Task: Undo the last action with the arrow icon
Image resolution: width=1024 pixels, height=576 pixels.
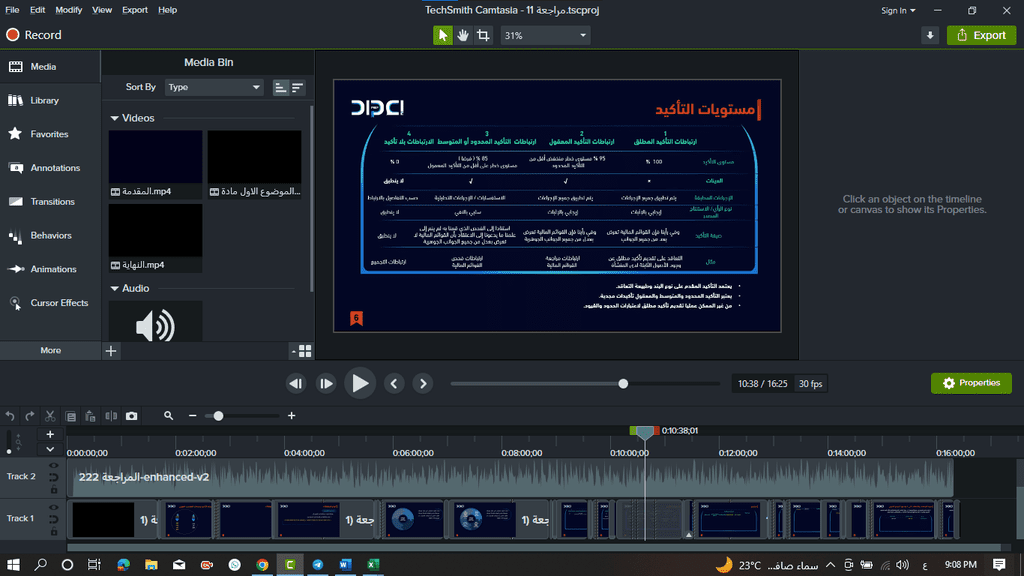Action: (10, 416)
